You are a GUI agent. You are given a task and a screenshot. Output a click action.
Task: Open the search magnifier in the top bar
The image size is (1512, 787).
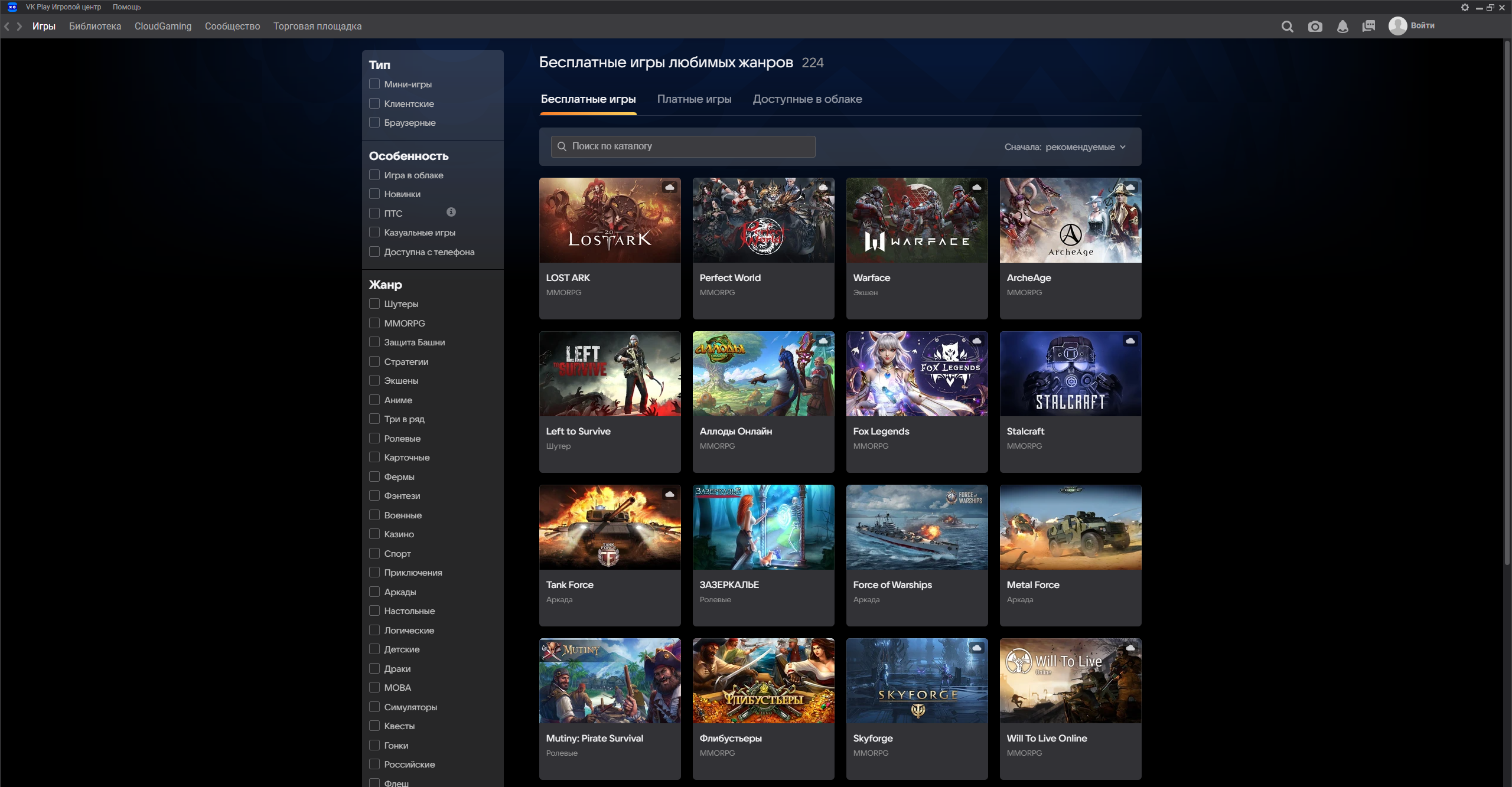[x=1288, y=27]
